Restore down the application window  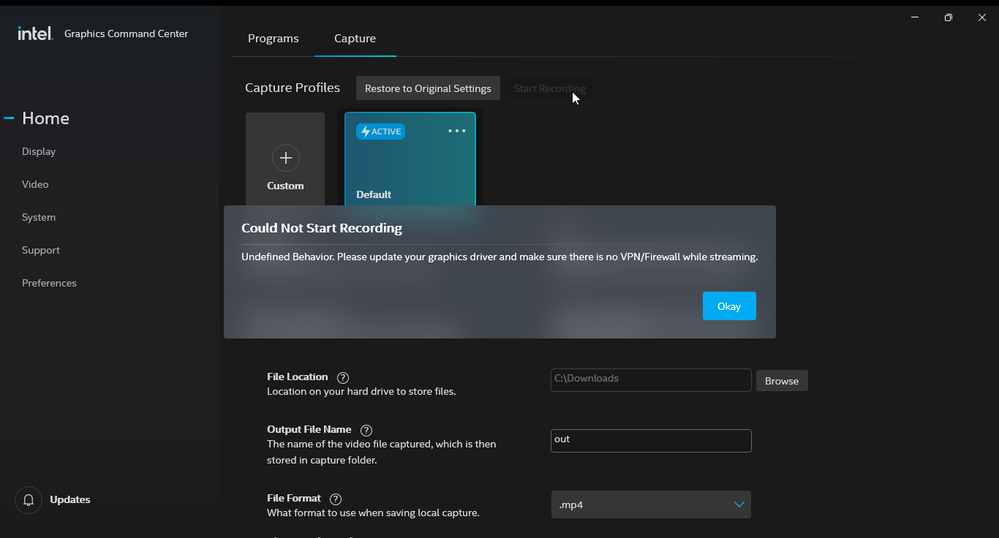pos(948,17)
